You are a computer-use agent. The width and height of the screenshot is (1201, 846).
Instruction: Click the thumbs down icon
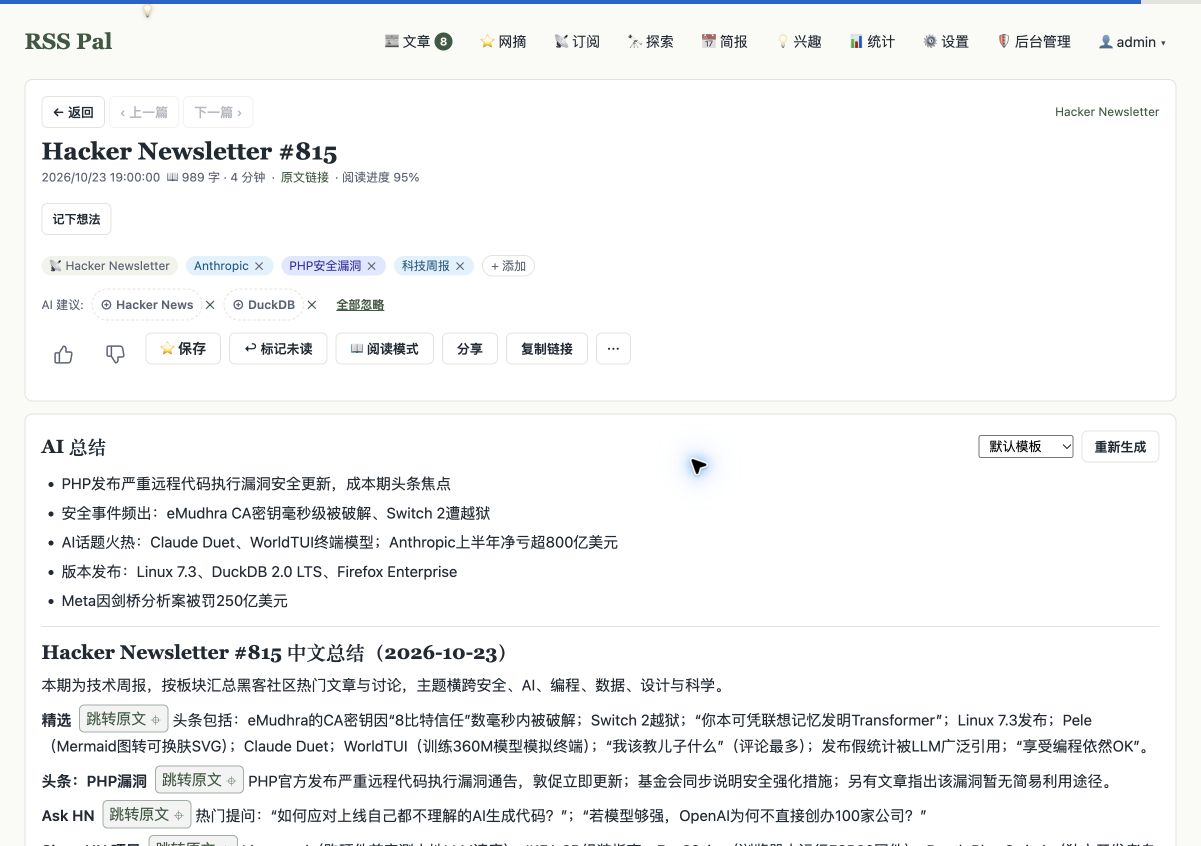(115, 354)
